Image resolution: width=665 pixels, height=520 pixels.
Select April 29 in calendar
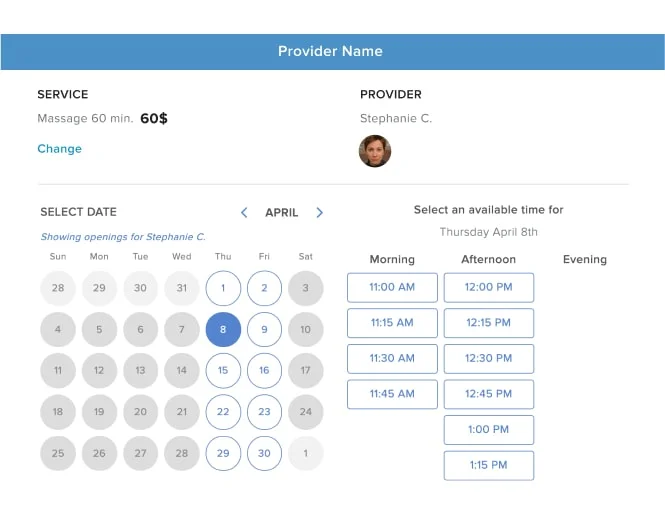point(223,453)
